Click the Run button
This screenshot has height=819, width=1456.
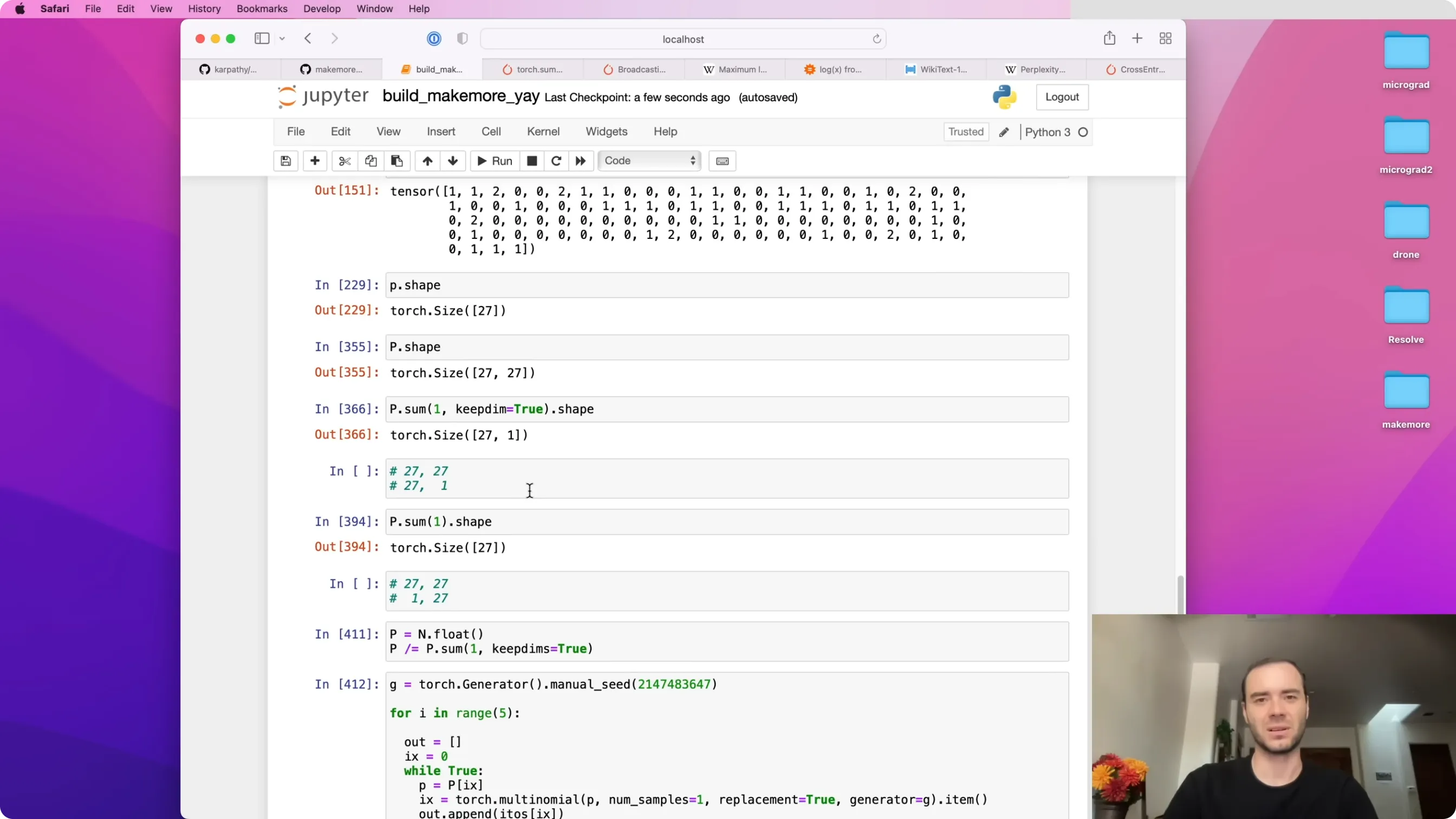pos(495,161)
